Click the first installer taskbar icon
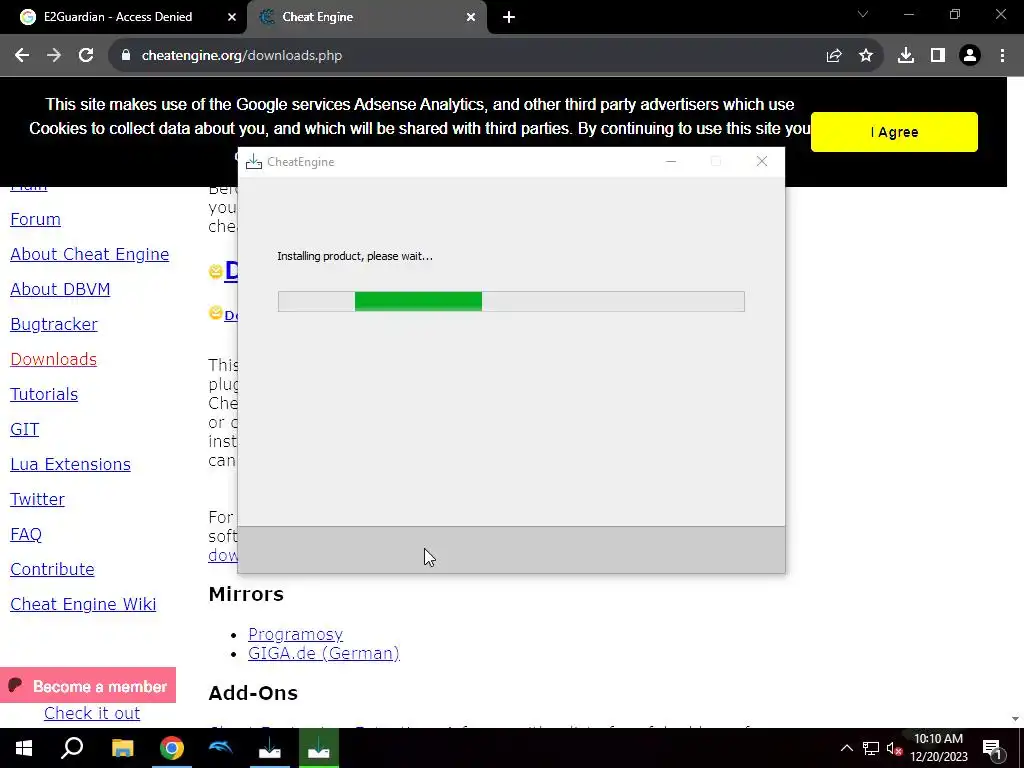The height and width of the screenshot is (768, 1024). pyautogui.click(x=270, y=748)
